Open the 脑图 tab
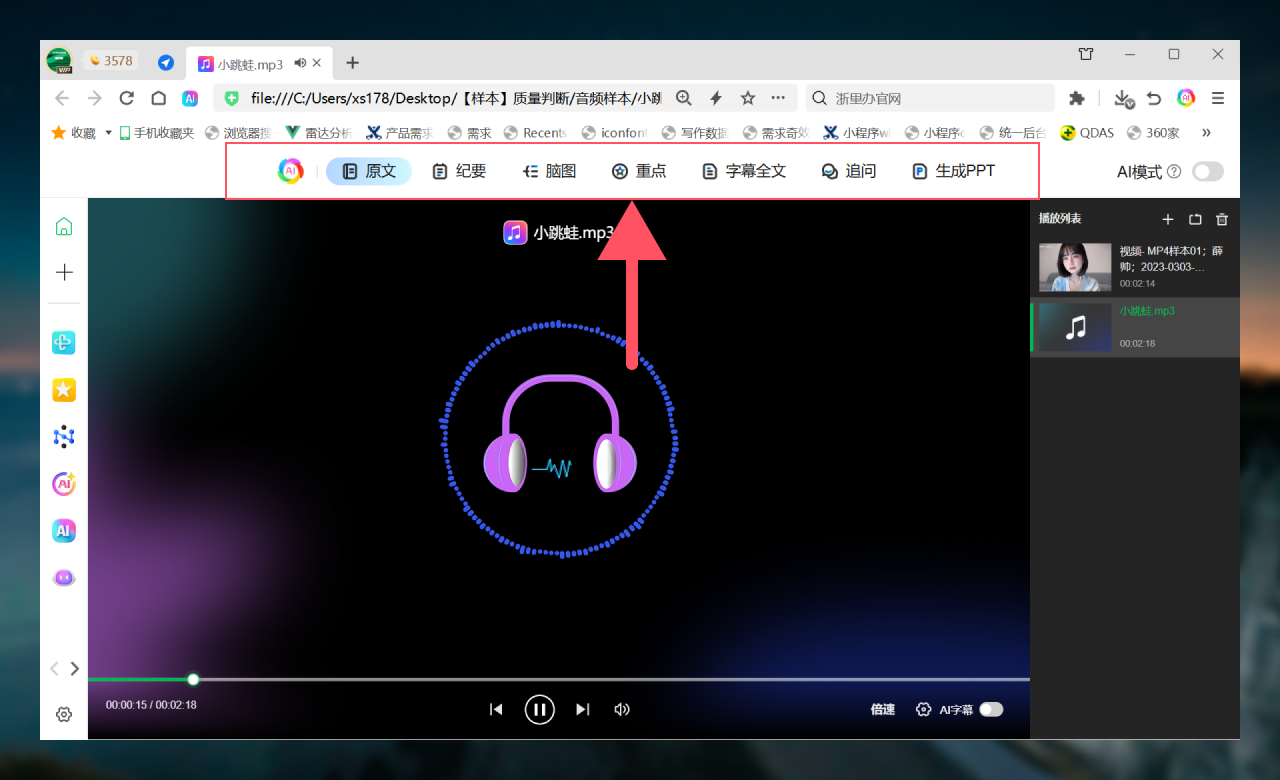Screen dimensions: 1280x780 549,171
